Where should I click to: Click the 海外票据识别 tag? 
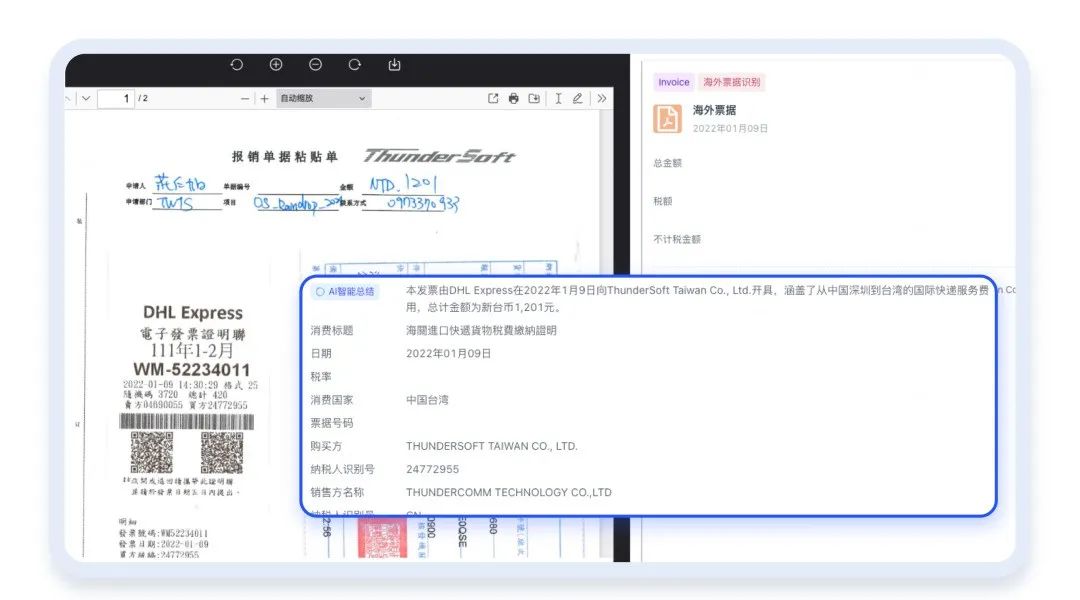731,82
